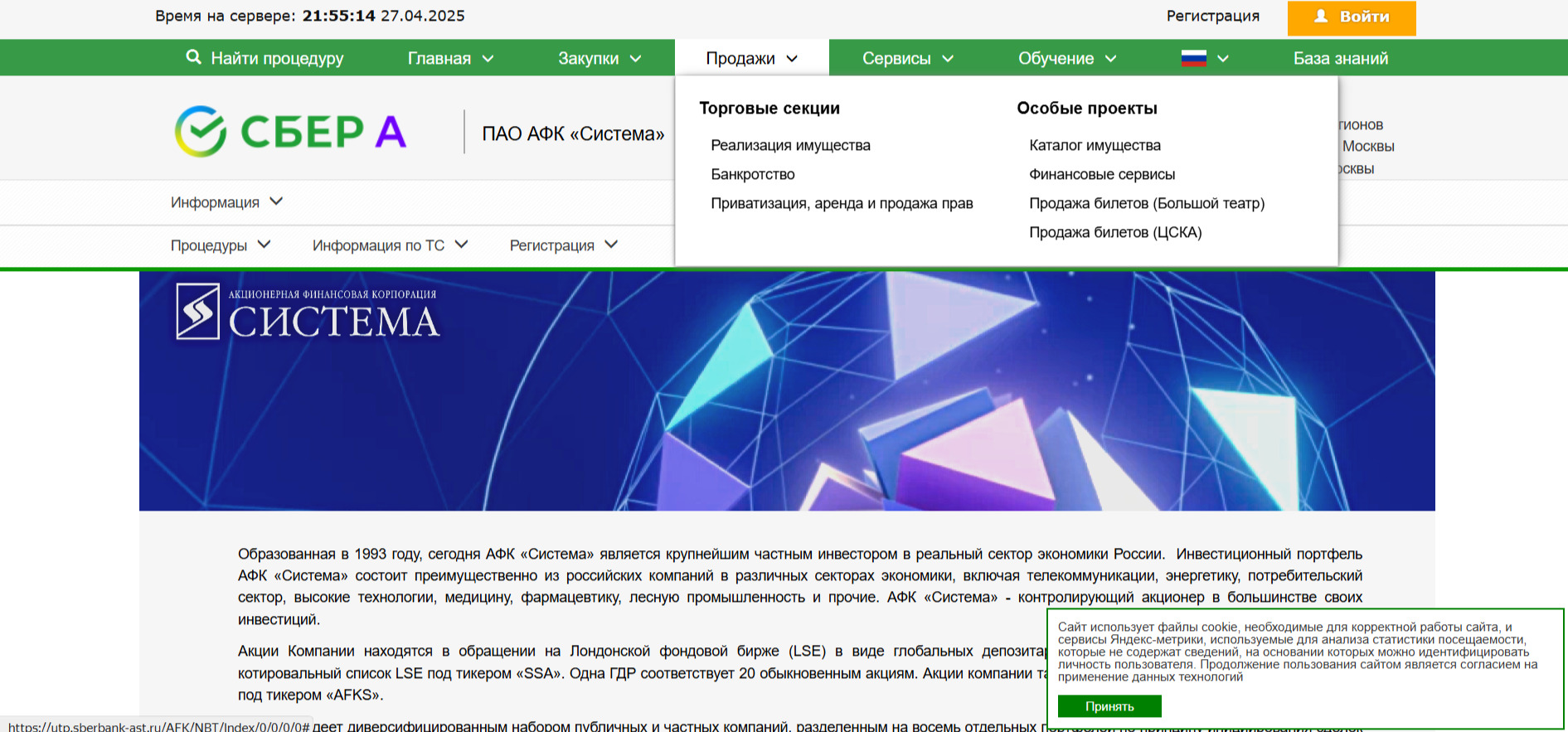Image resolution: width=1568 pixels, height=732 pixels.
Task: Expand the language selector chevron
Action: click(x=1222, y=59)
